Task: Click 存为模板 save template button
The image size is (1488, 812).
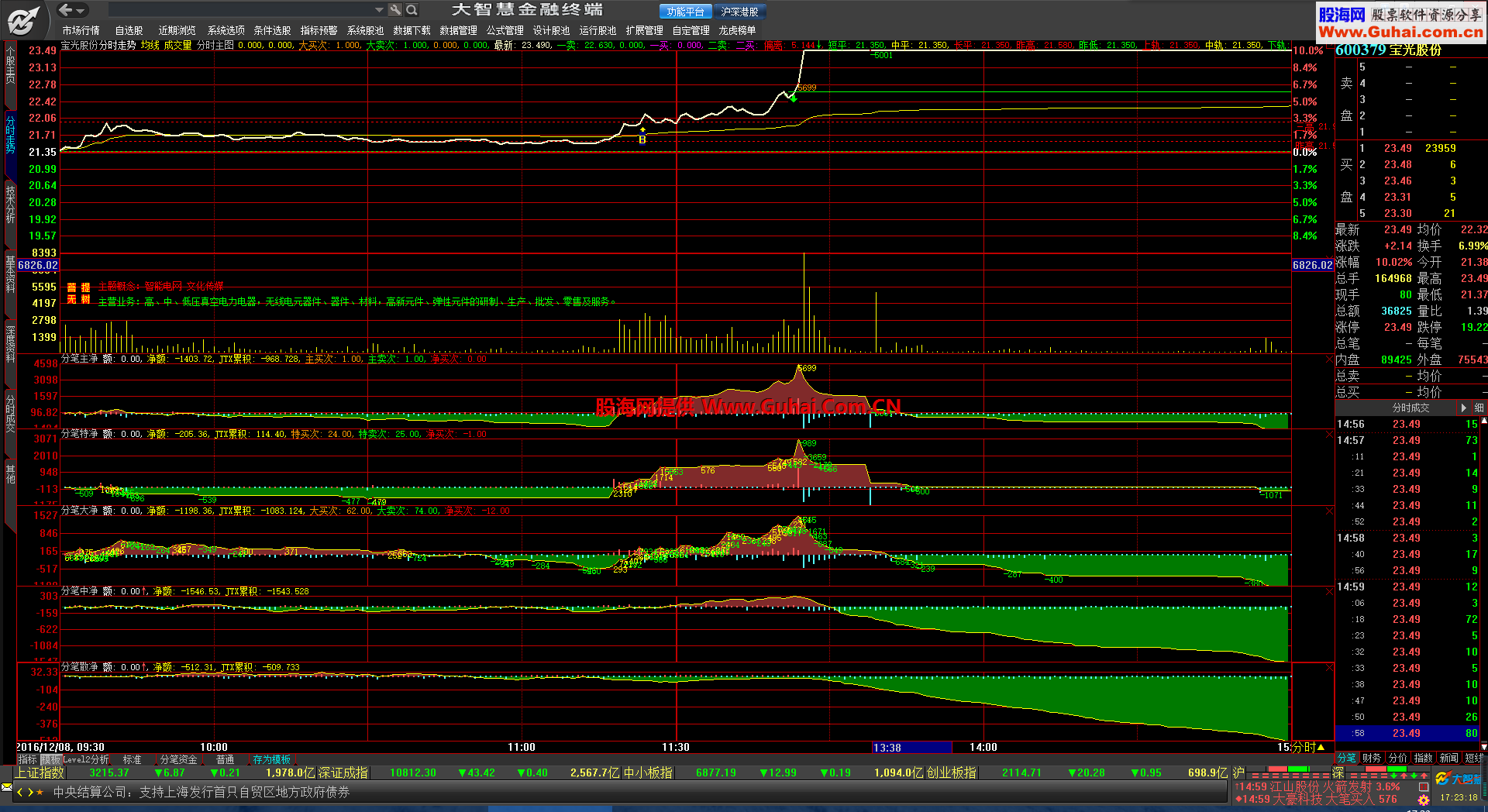Action: pos(271,759)
